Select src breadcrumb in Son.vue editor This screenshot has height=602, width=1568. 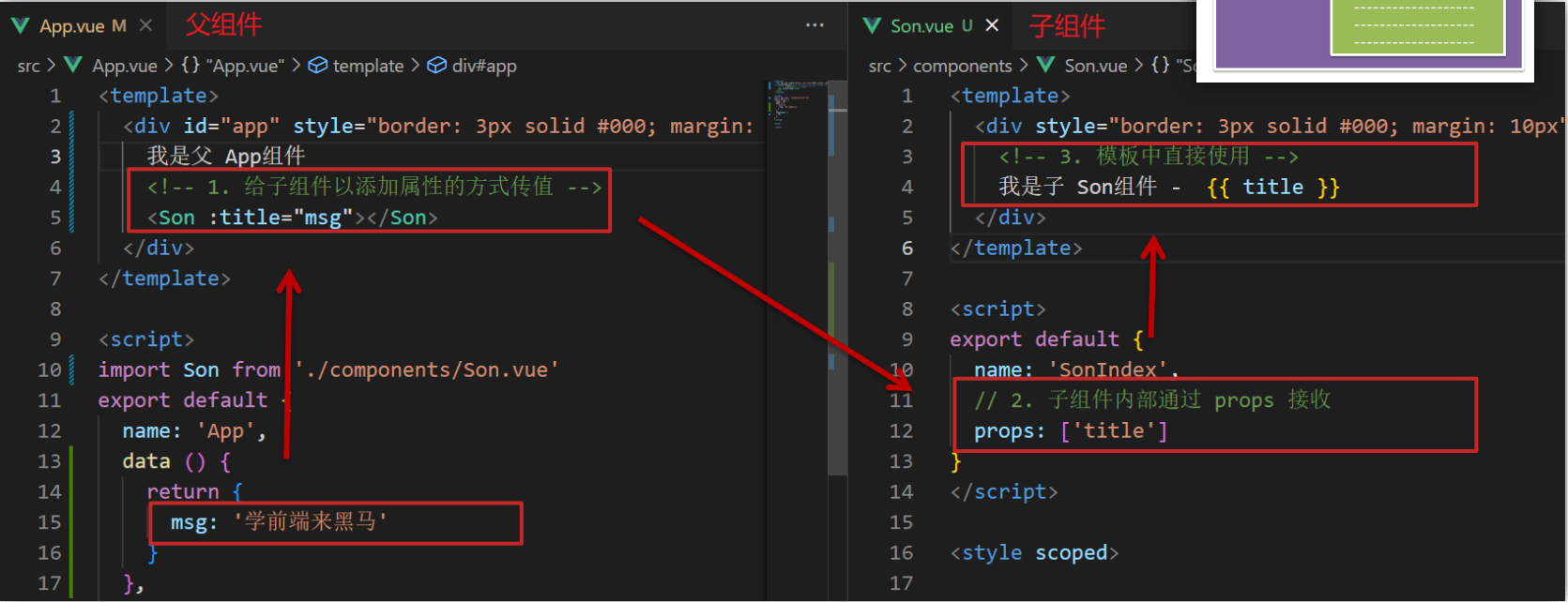click(879, 66)
